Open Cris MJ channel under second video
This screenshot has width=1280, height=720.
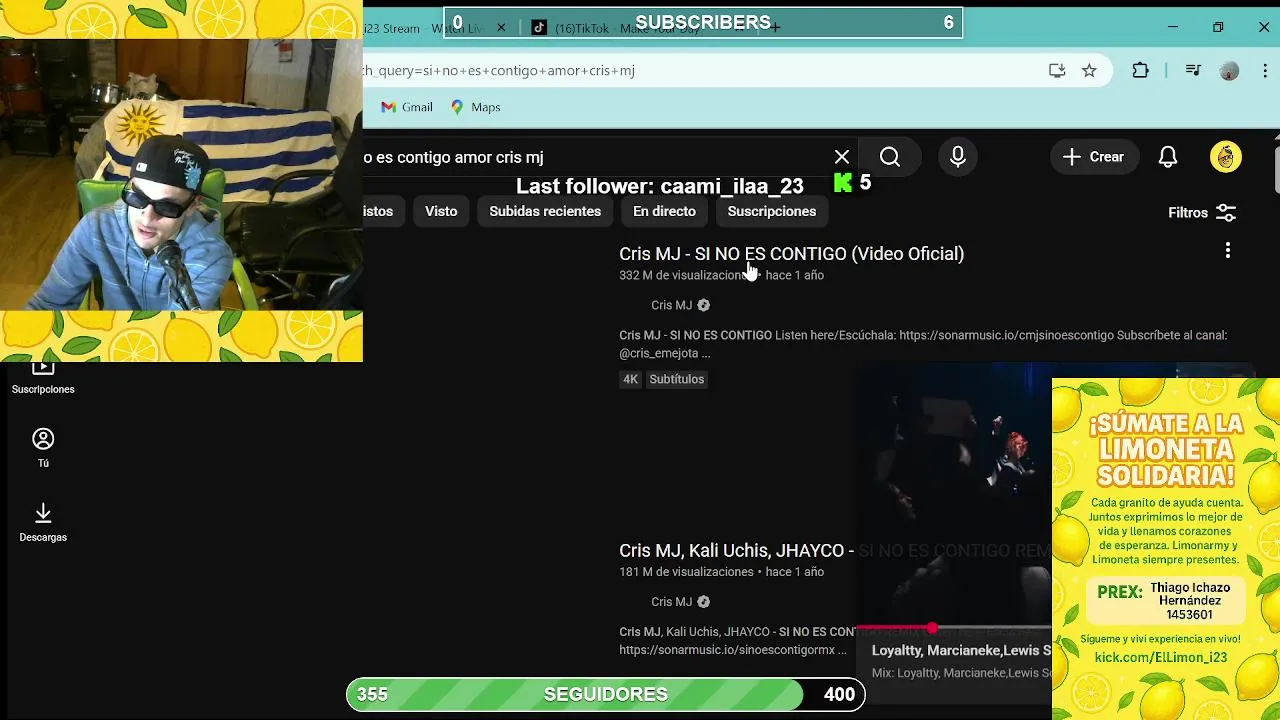[671, 602]
